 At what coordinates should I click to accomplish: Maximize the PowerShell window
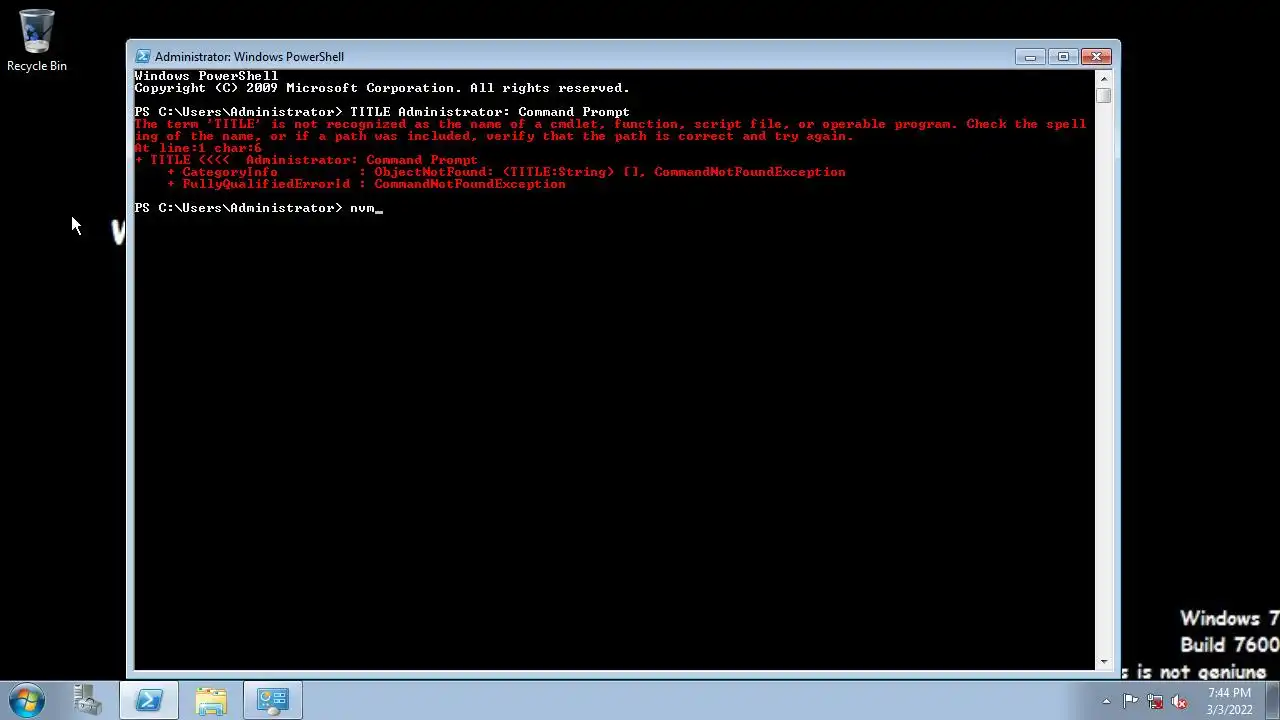pos(1063,57)
